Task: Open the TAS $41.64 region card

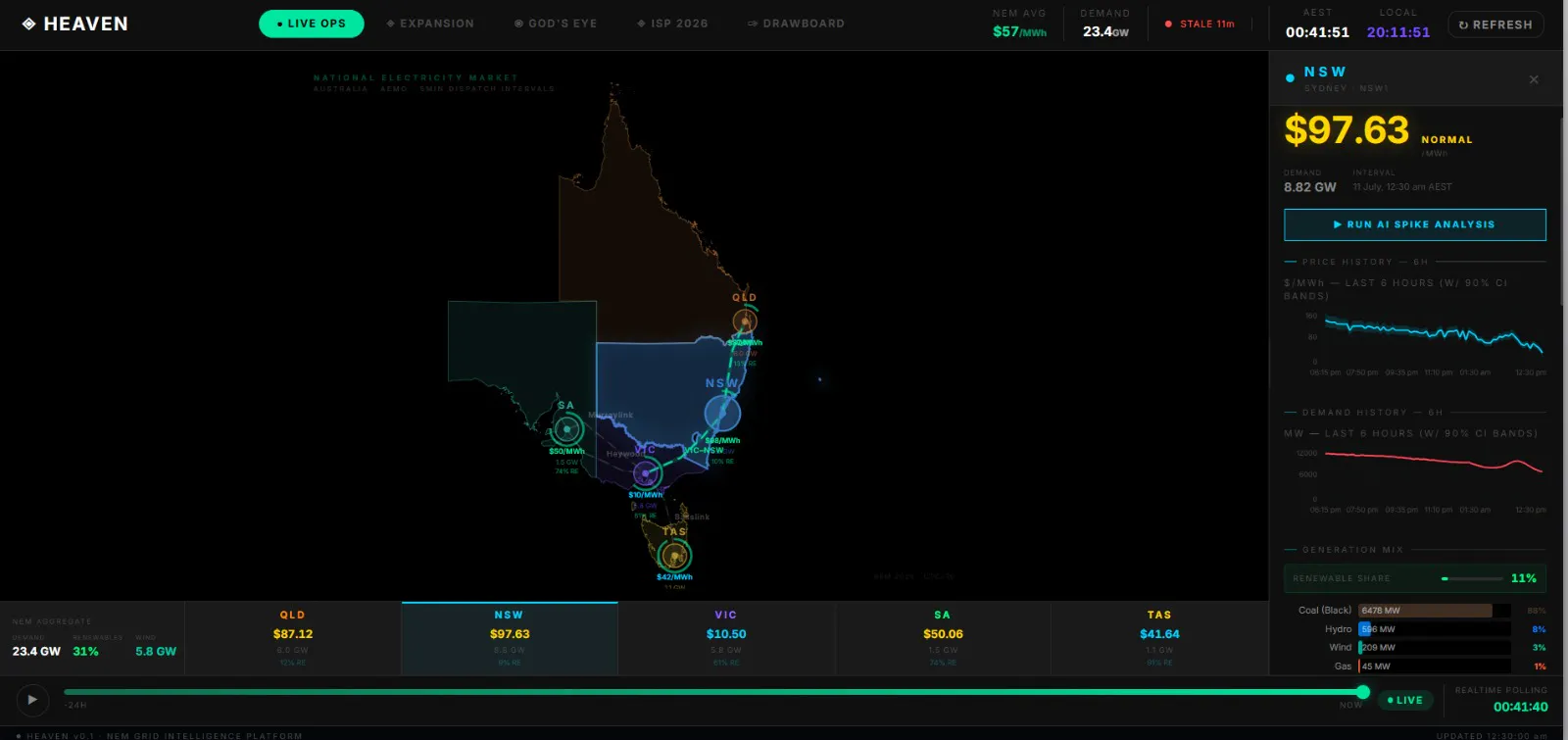Action: tap(1159, 638)
